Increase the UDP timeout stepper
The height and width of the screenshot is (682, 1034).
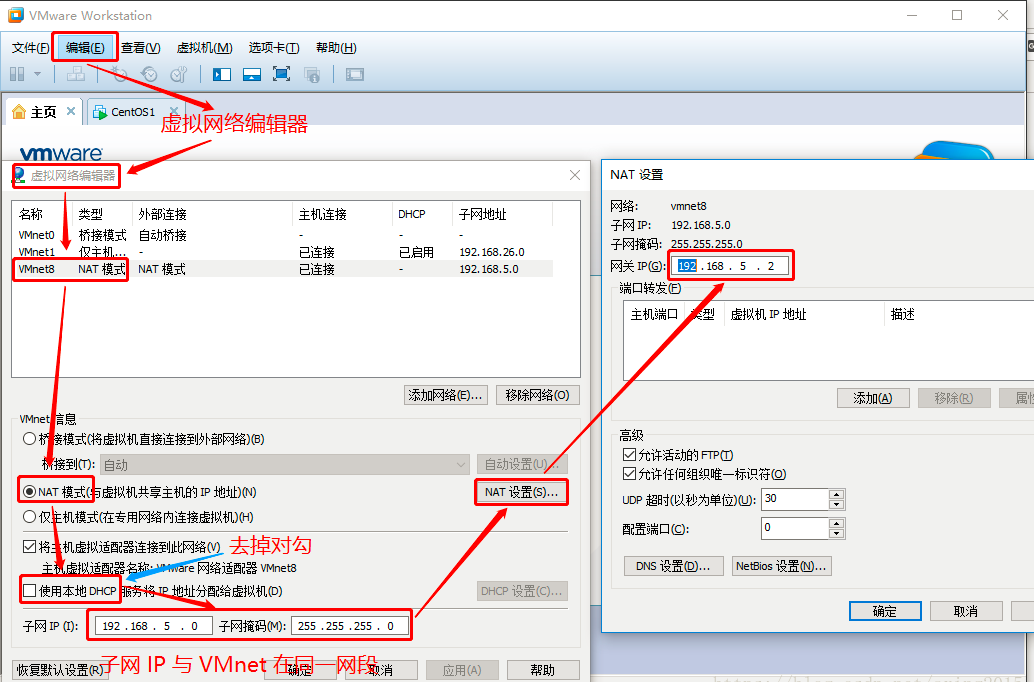point(836,495)
